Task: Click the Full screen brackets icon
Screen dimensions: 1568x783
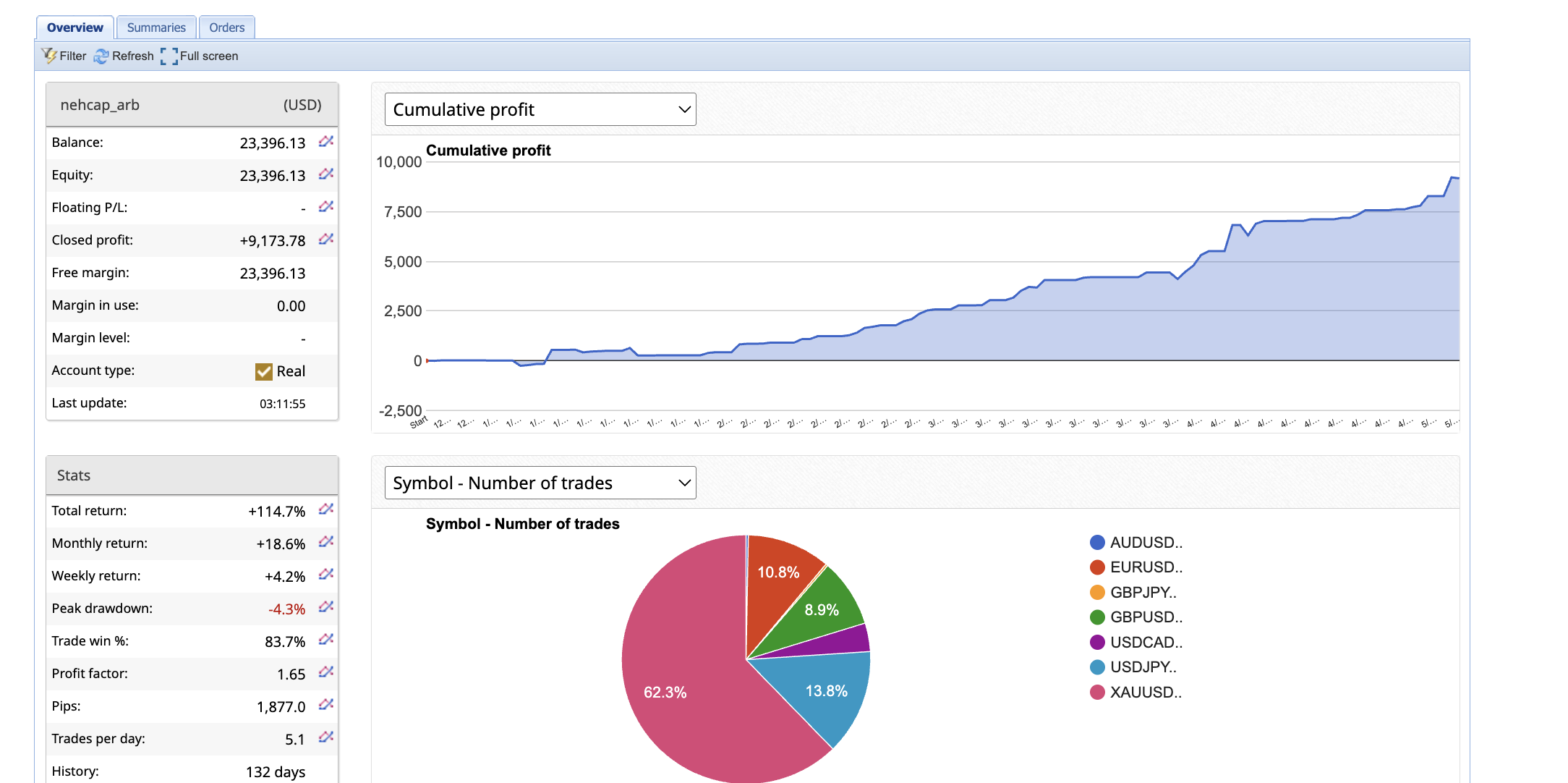Action: (169, 56)
